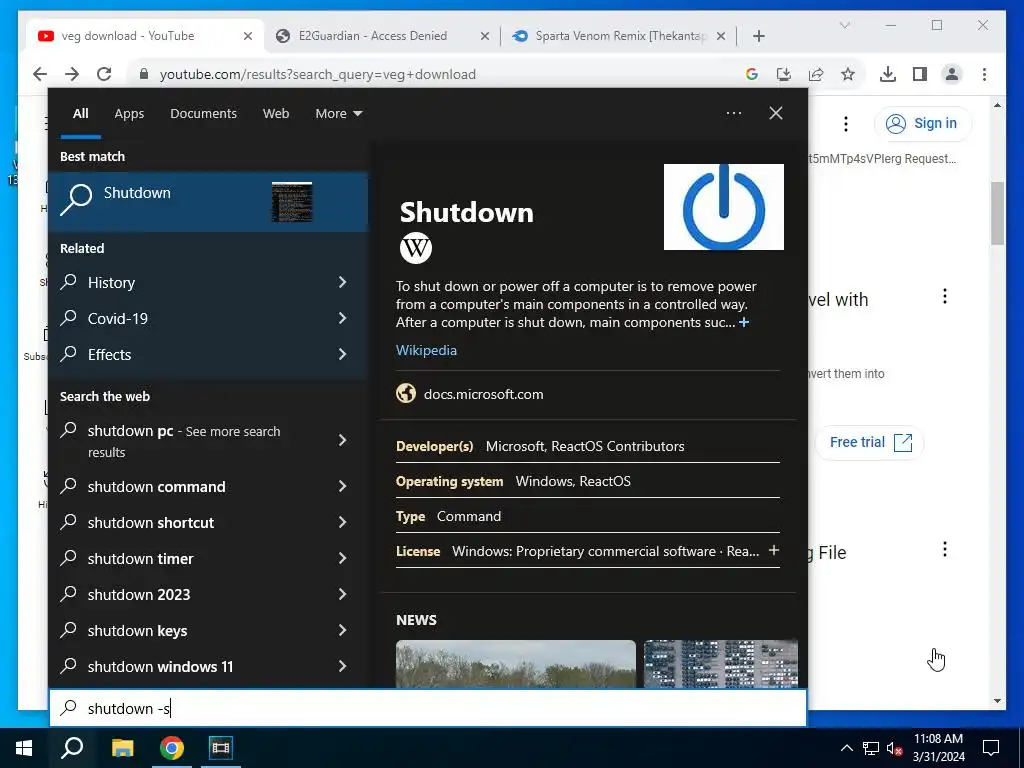The height and width of the screenshot is (768, 1024).
Task: Reload the YouTube page
Action: point(104,74)
